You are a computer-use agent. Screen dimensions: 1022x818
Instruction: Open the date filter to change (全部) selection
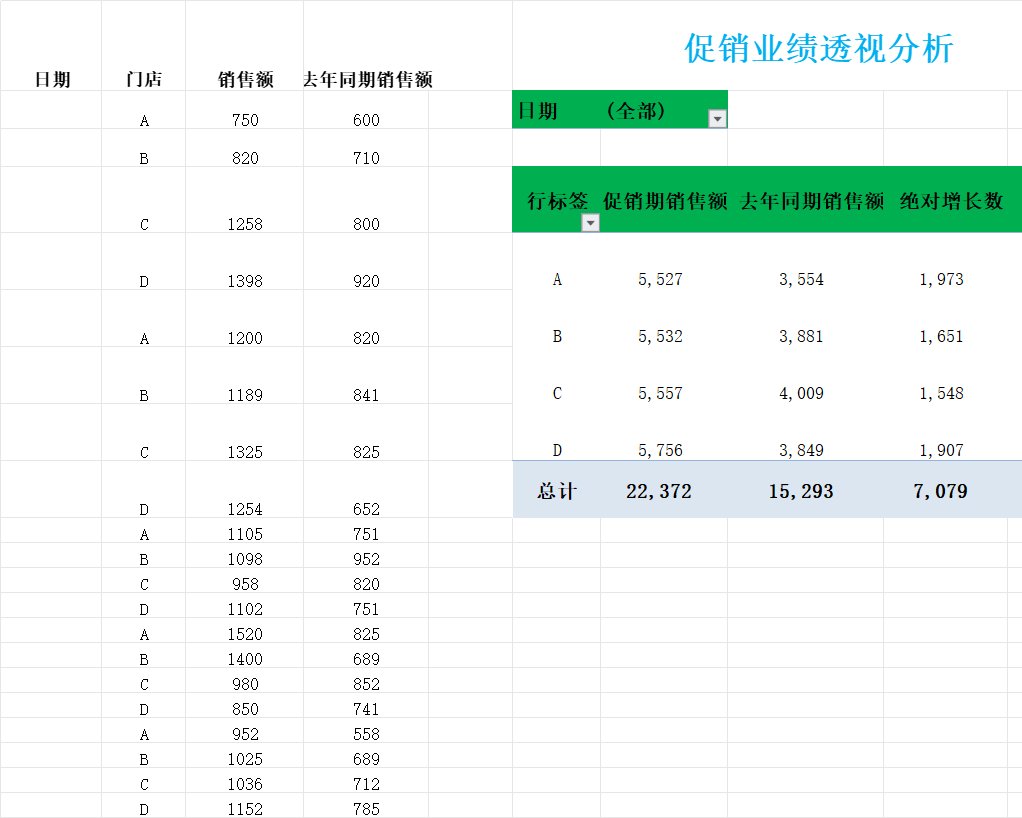pos(717,119)
